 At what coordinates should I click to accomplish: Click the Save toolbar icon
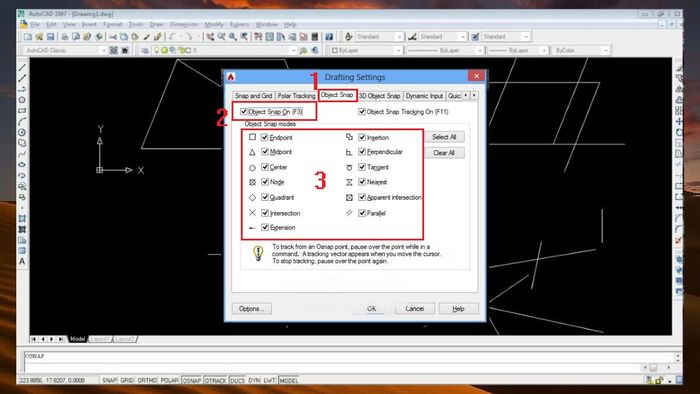coord(50,37)
